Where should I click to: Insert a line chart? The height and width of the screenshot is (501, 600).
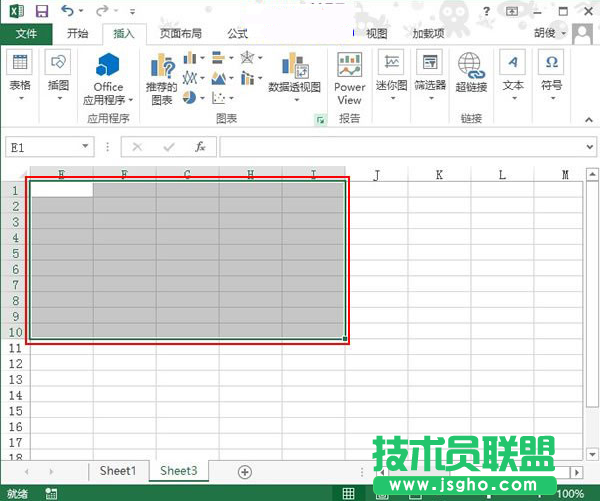[190, 78]
